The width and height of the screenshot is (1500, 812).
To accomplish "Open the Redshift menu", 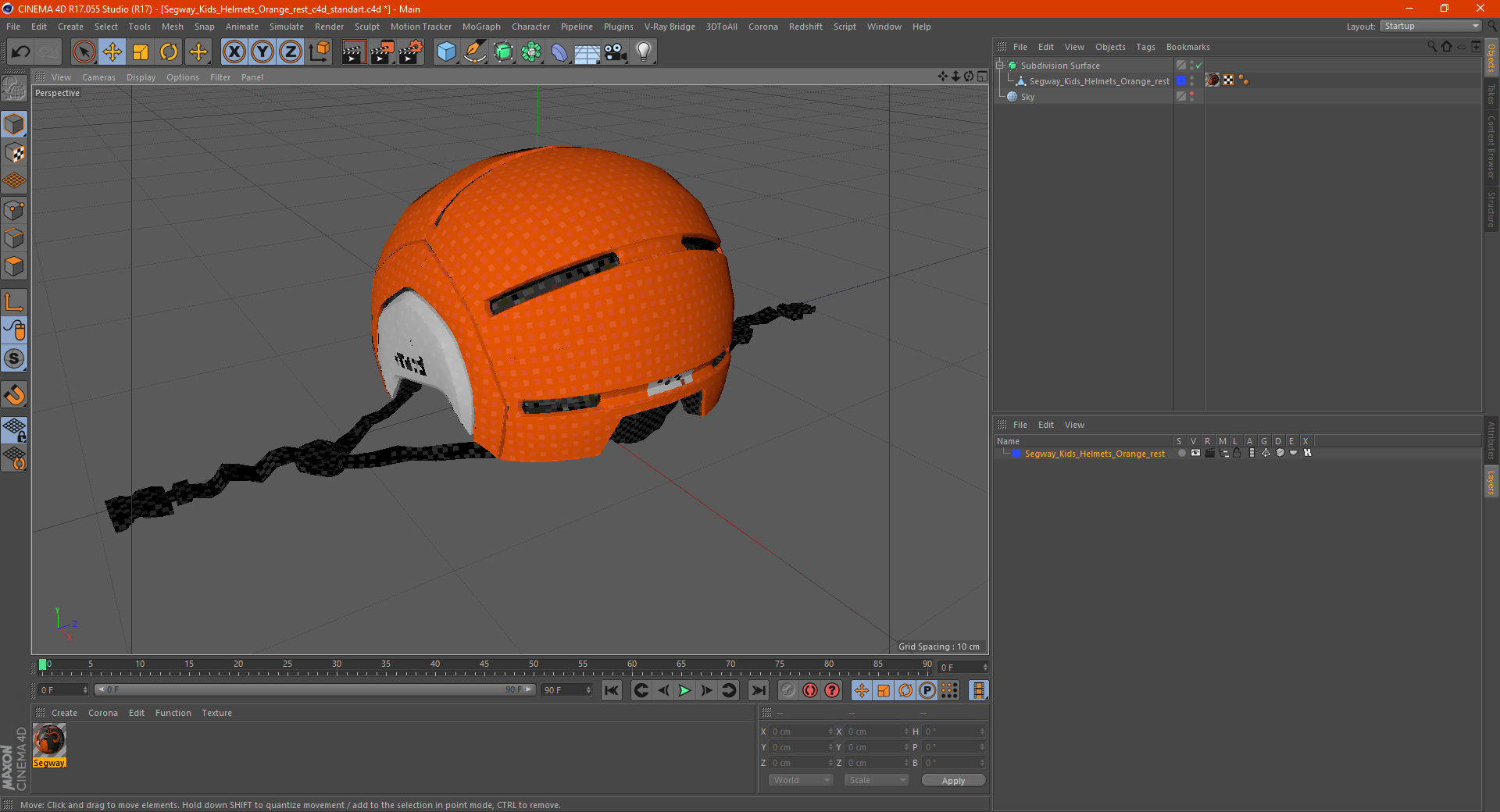I will coord(805,27).
